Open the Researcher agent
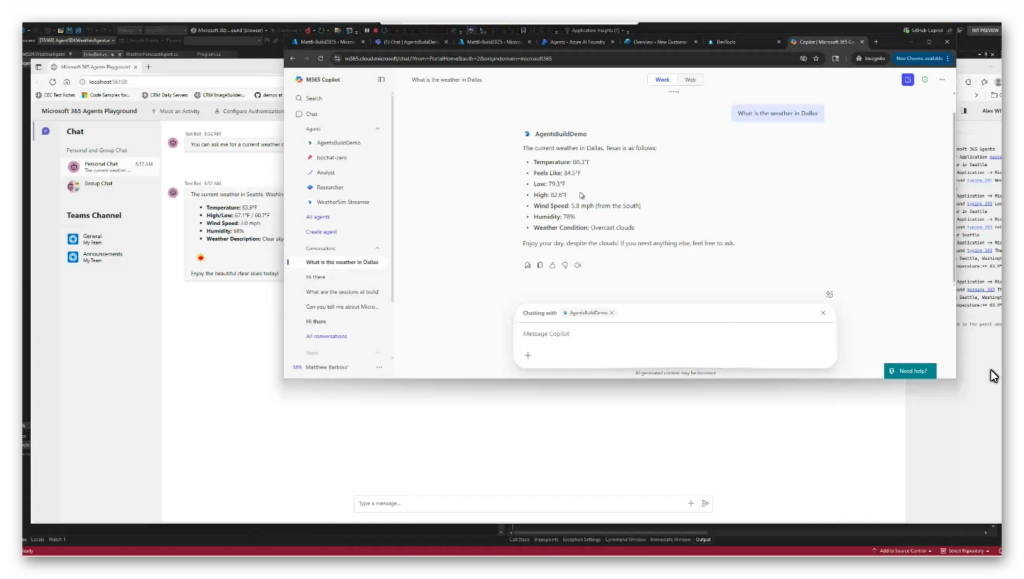The width and height of the screenshot is (1024, 579). coord(330,187)
